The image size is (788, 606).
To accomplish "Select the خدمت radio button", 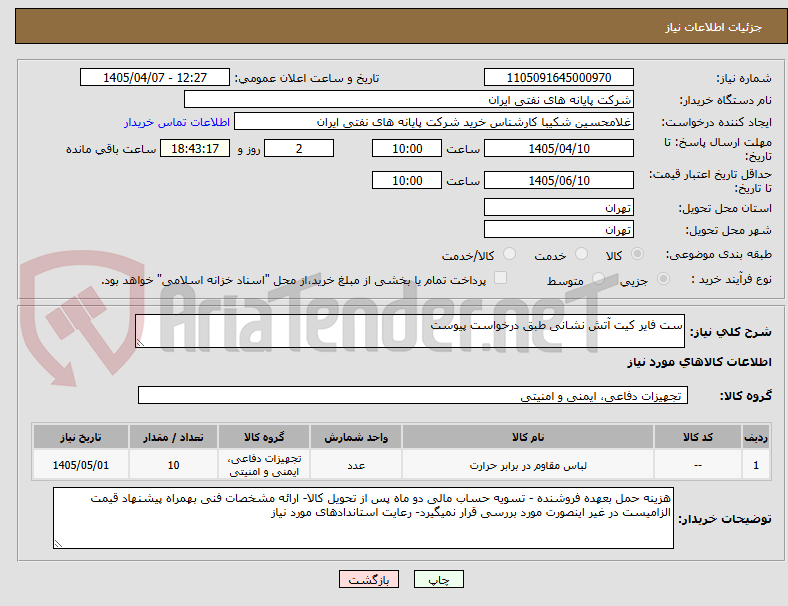I will click(581, 254).
